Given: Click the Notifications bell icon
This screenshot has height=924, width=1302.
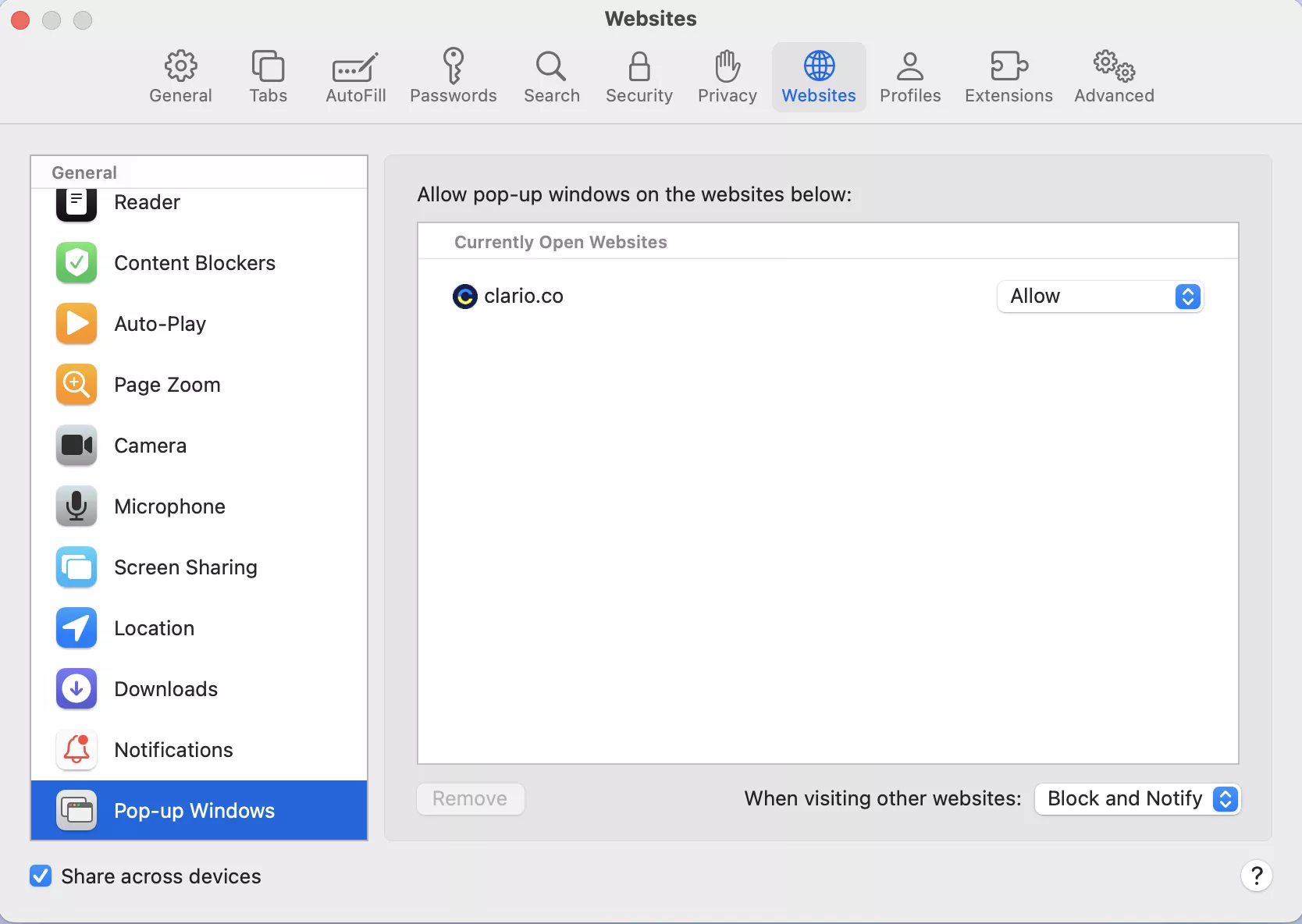Looking at the screenshot, I should [x=76, y=750].
